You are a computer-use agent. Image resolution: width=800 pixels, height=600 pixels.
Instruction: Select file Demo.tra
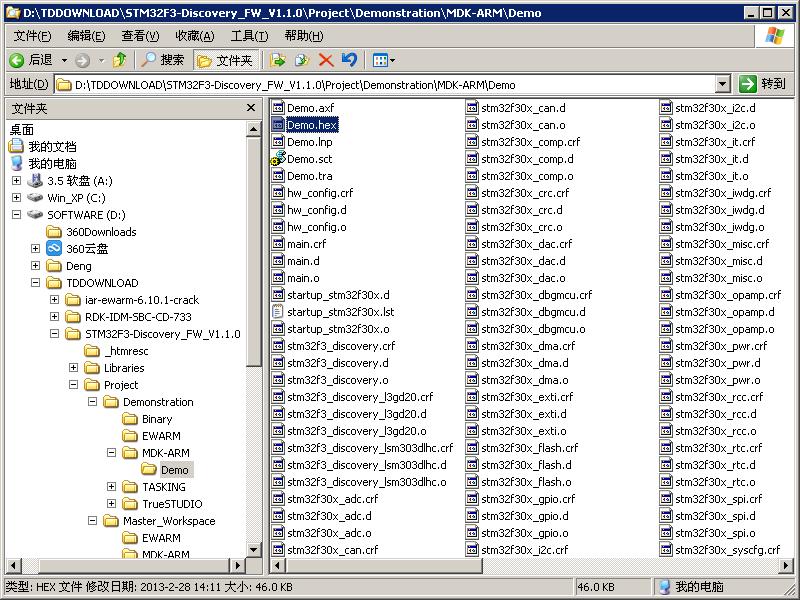310,176
